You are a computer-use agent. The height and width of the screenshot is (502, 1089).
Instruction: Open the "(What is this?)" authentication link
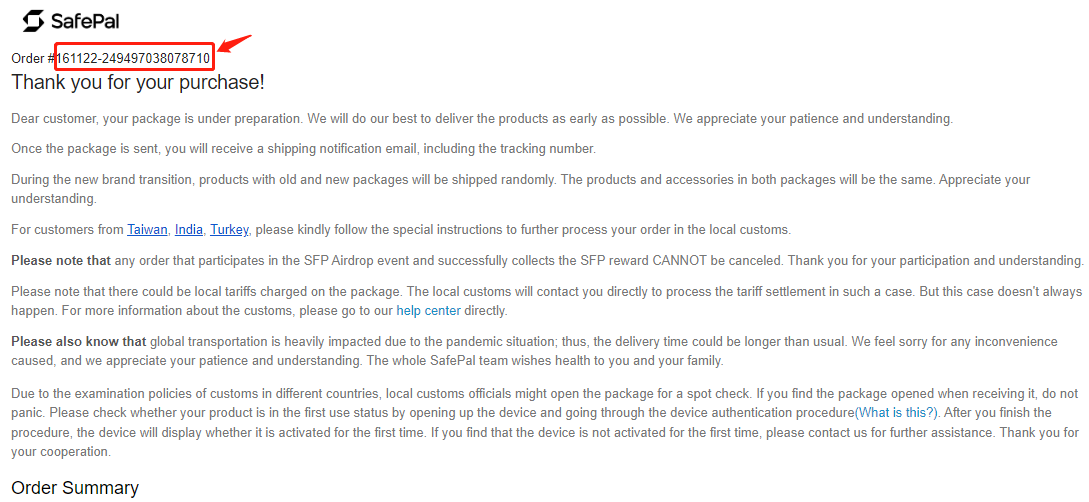tap(897, 412)
